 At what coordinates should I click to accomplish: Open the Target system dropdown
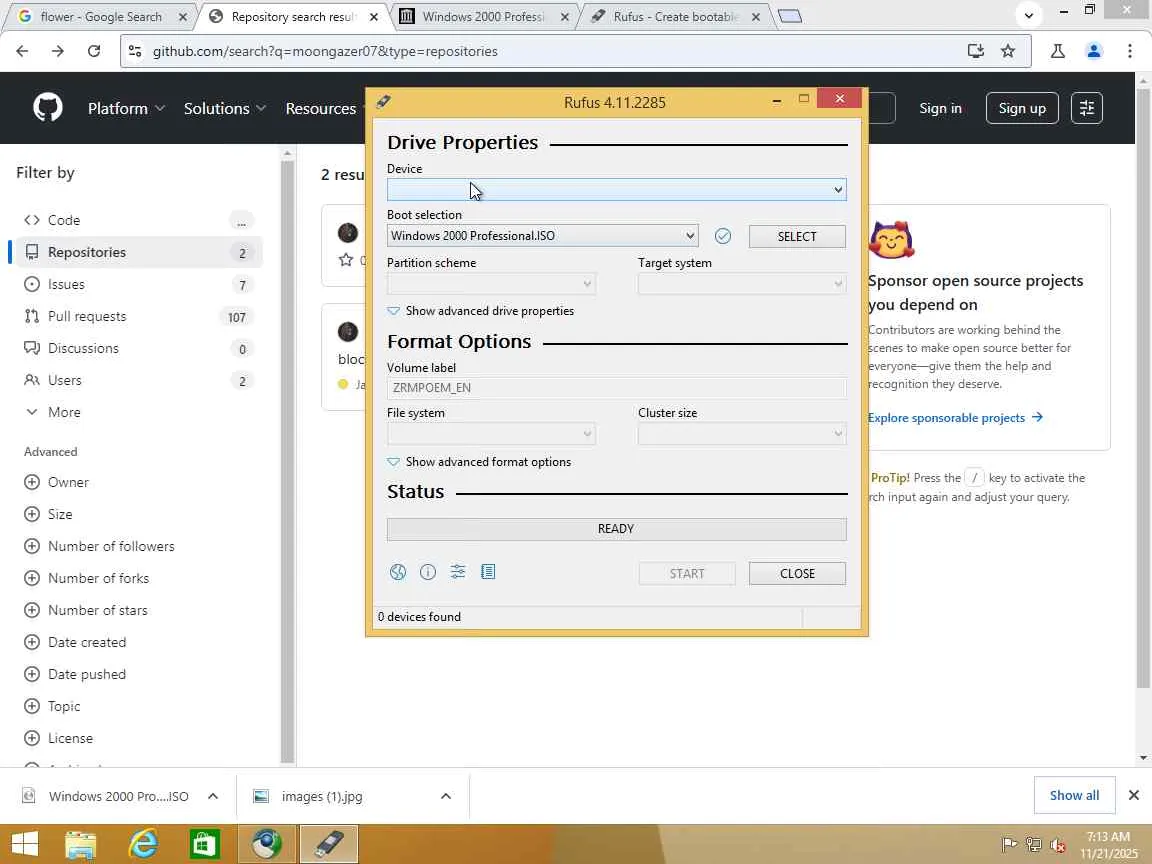pyautogui.click(x=742, y=284)
